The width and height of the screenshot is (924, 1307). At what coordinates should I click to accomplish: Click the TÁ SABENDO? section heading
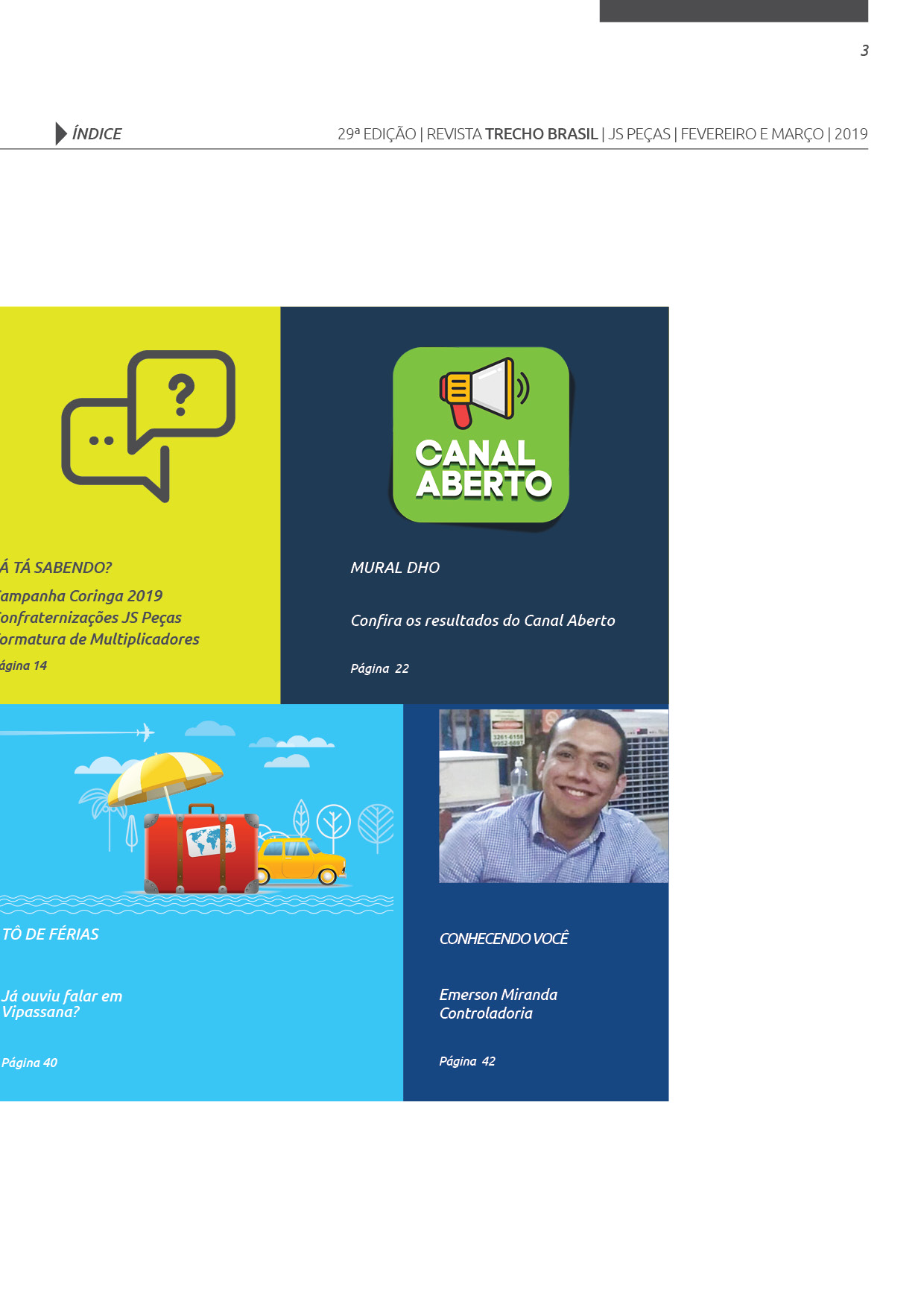click(57, 568)
